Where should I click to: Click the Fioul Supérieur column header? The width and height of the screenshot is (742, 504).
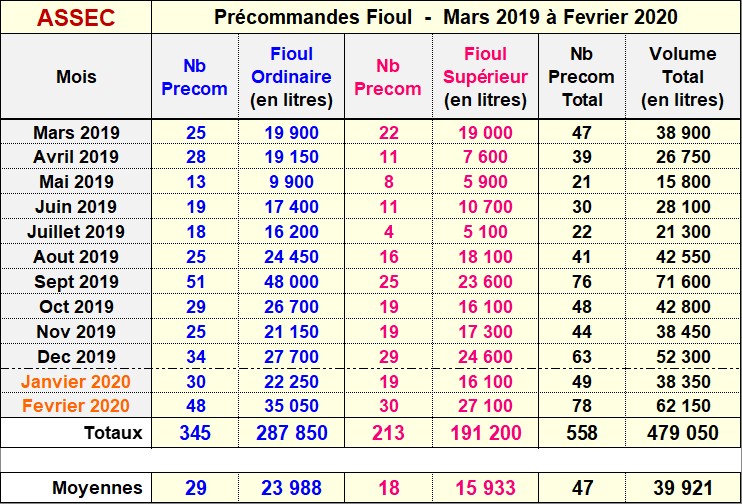coord(485,76)
